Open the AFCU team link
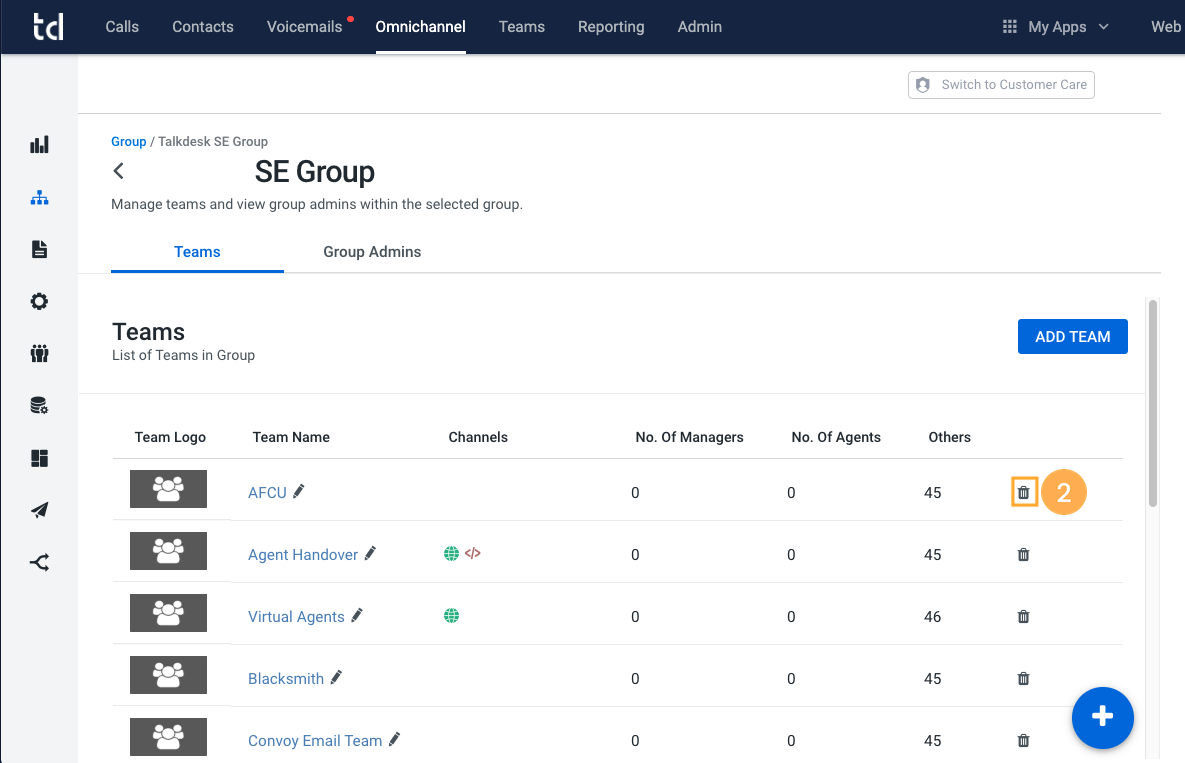 268,493
